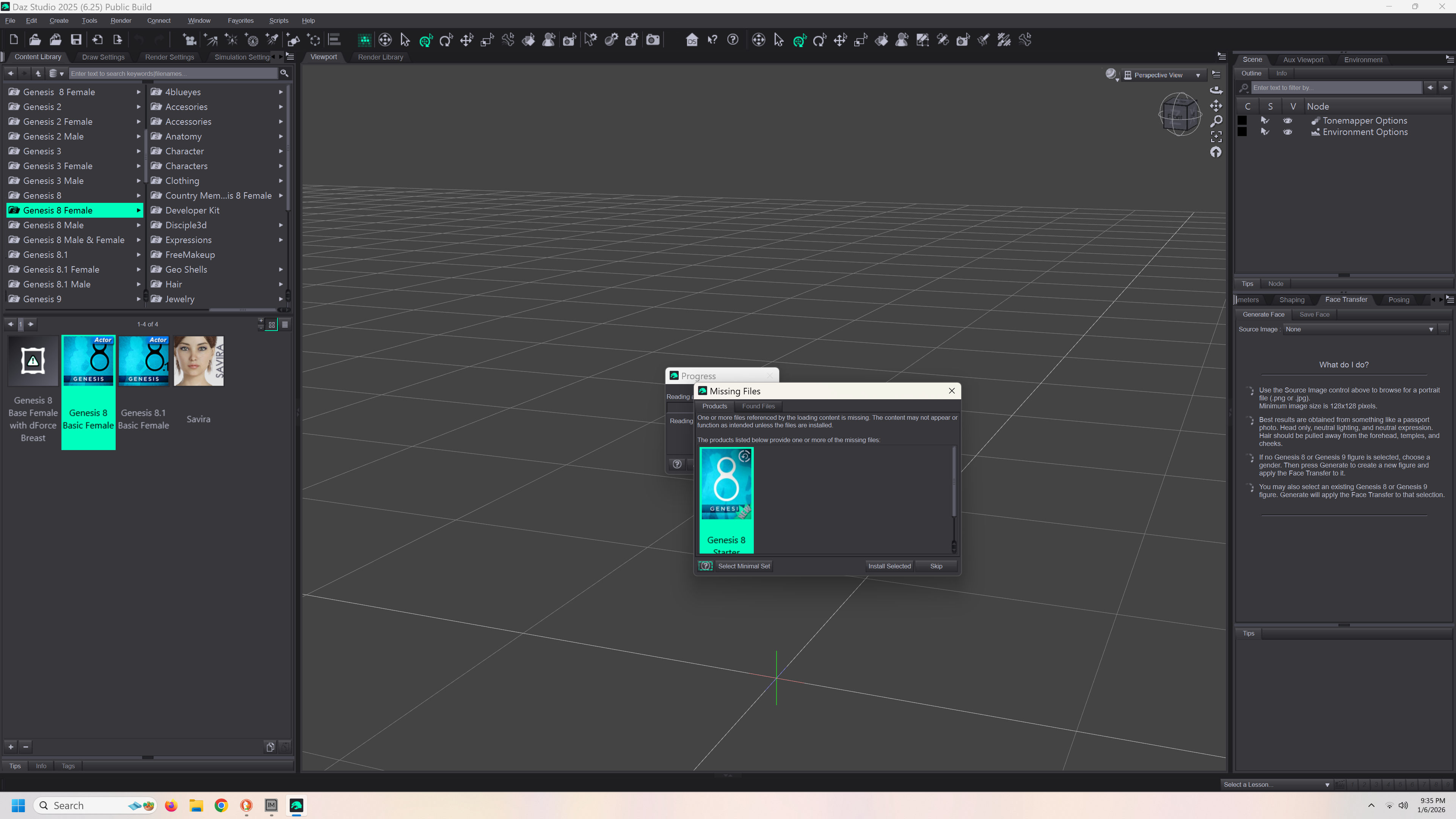Create a new spotlight from toolbar
Image resolution: width=1456 pixels, height=819 pixels.
pyautogui.click(x=272, y=39)
